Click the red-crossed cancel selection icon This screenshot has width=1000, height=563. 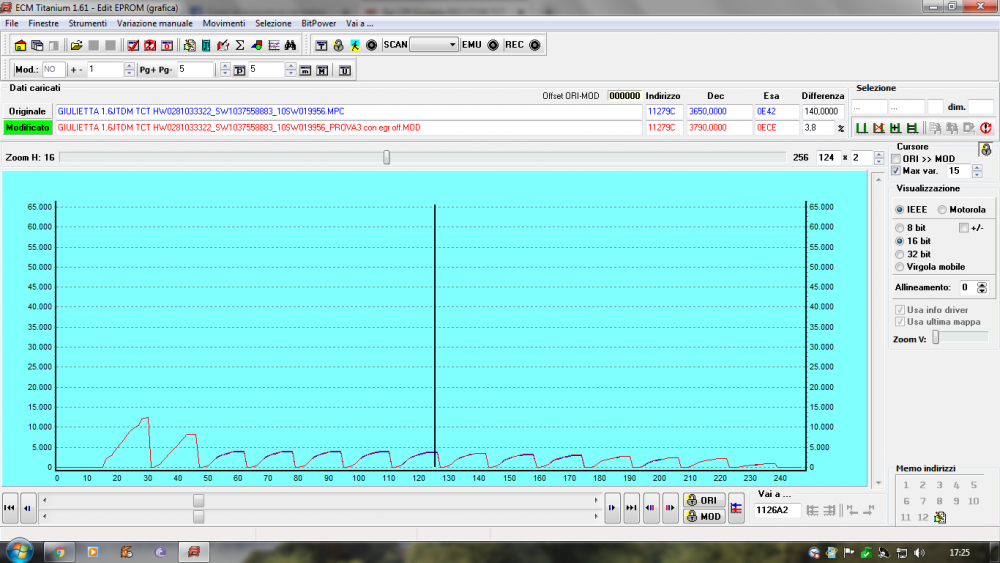pos(878,128)
